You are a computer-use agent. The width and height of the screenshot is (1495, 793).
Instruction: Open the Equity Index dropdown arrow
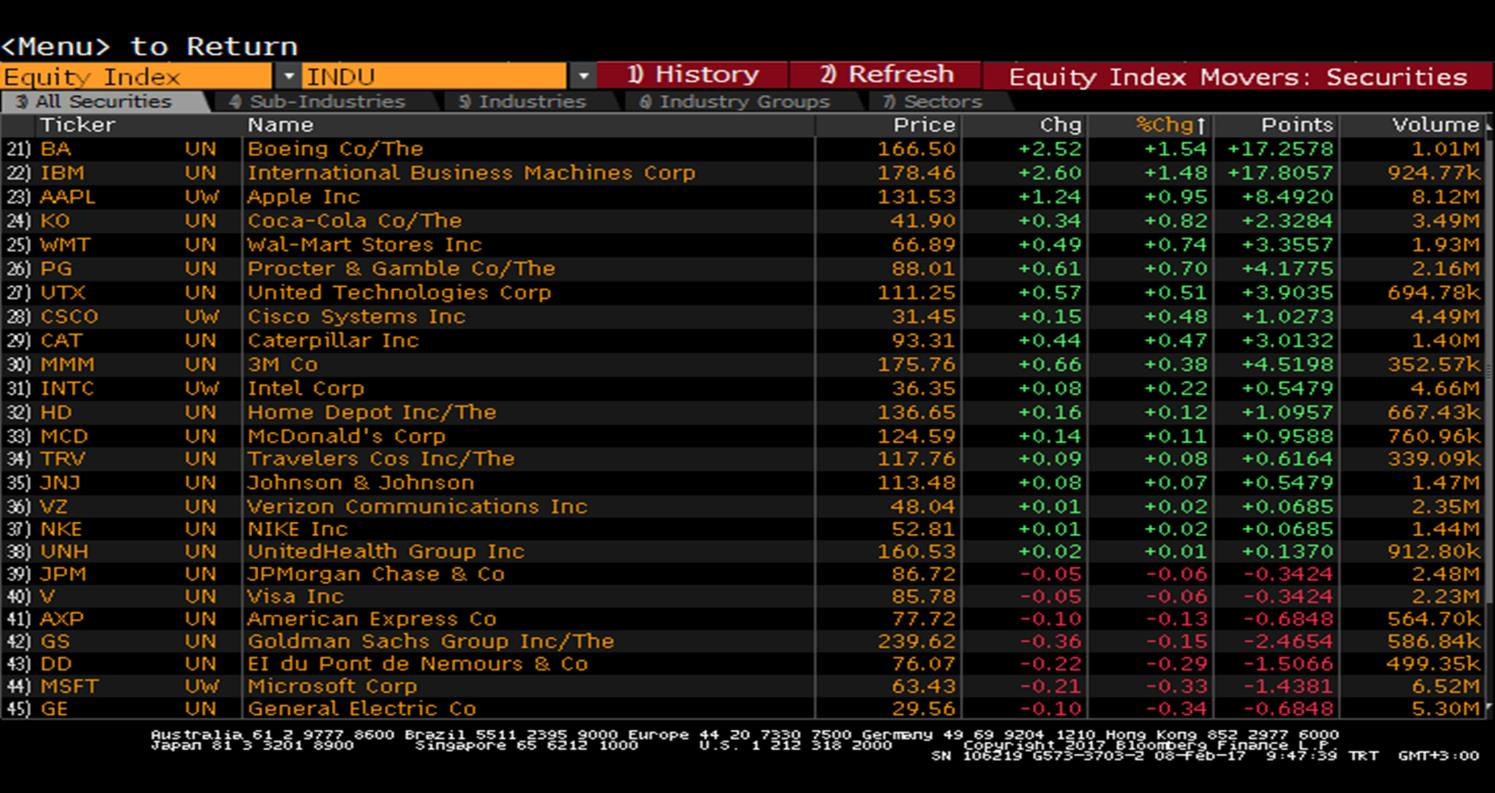(x=288, y=77)
